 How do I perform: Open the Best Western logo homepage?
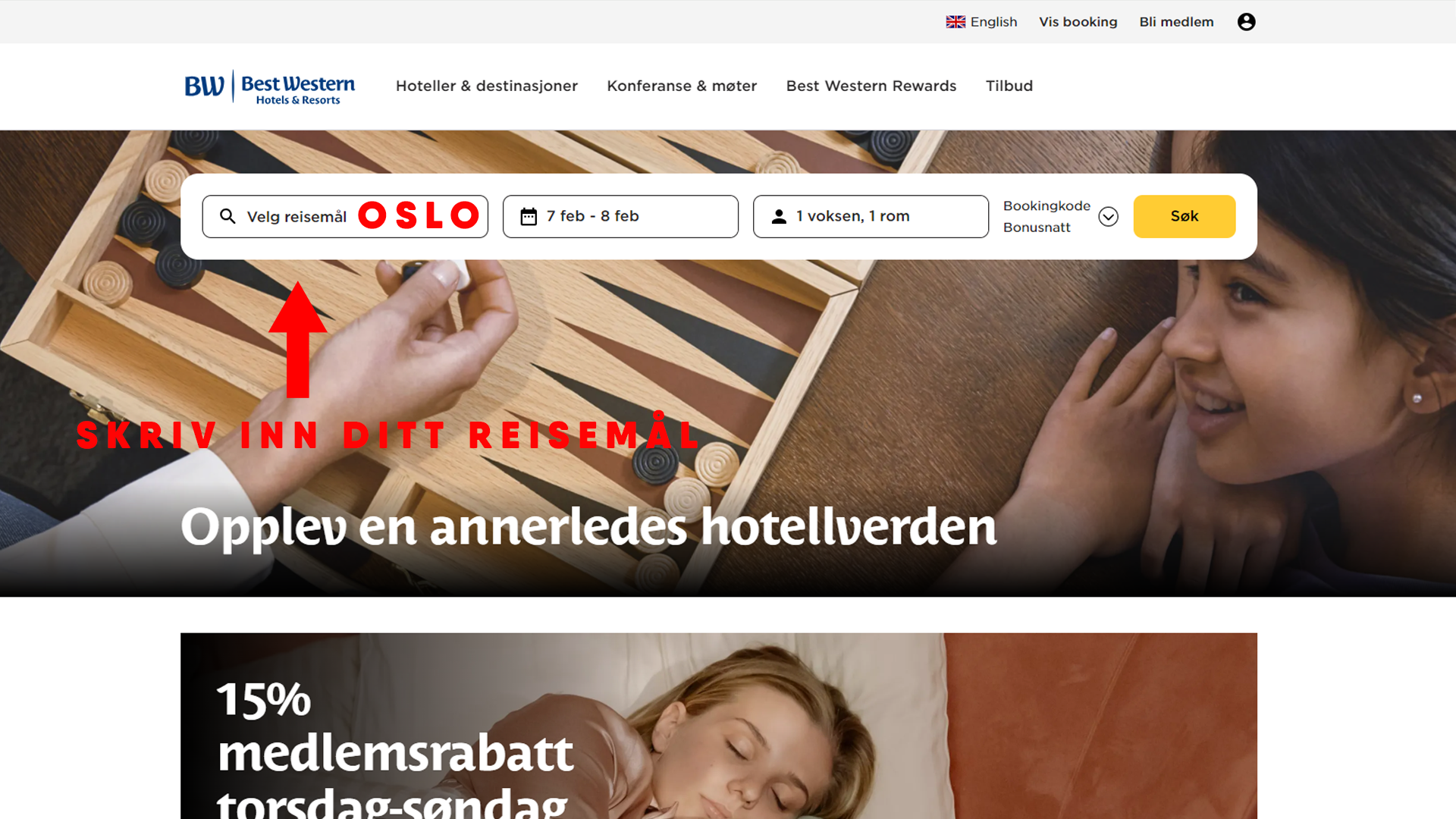(x=270, y=87)
